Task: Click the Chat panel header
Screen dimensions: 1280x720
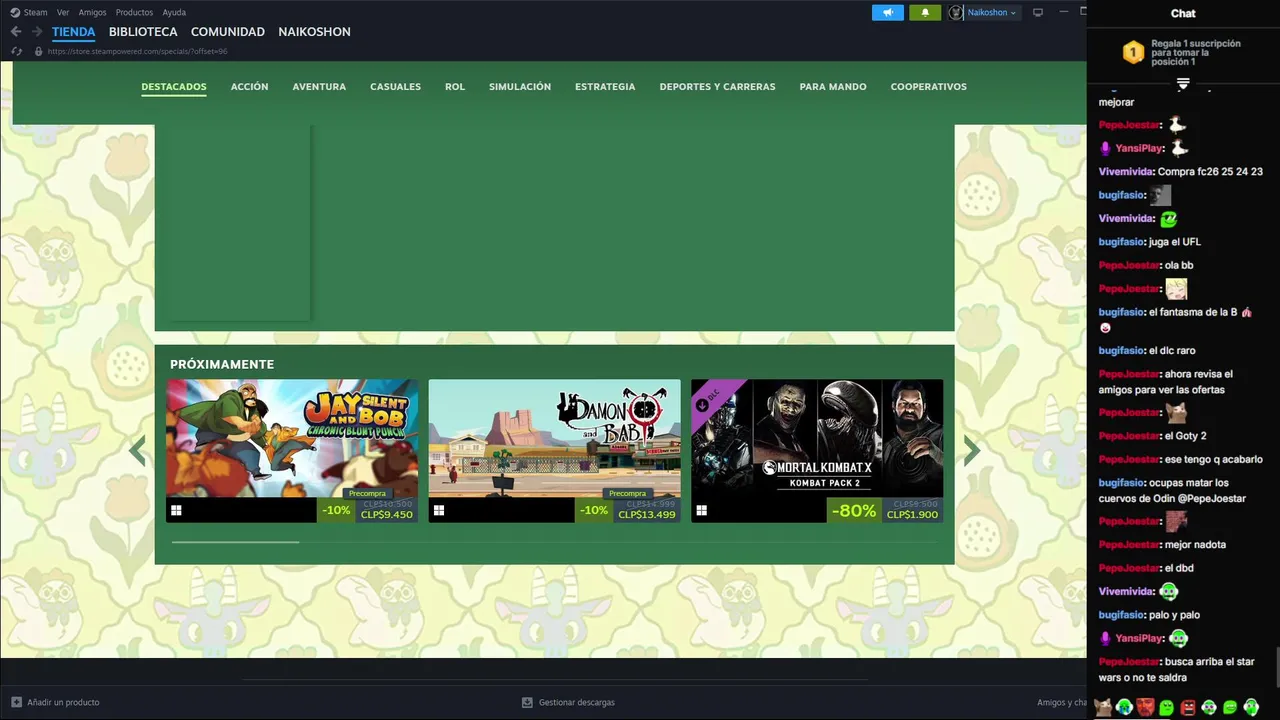Action: click(x=1183, y=13)
